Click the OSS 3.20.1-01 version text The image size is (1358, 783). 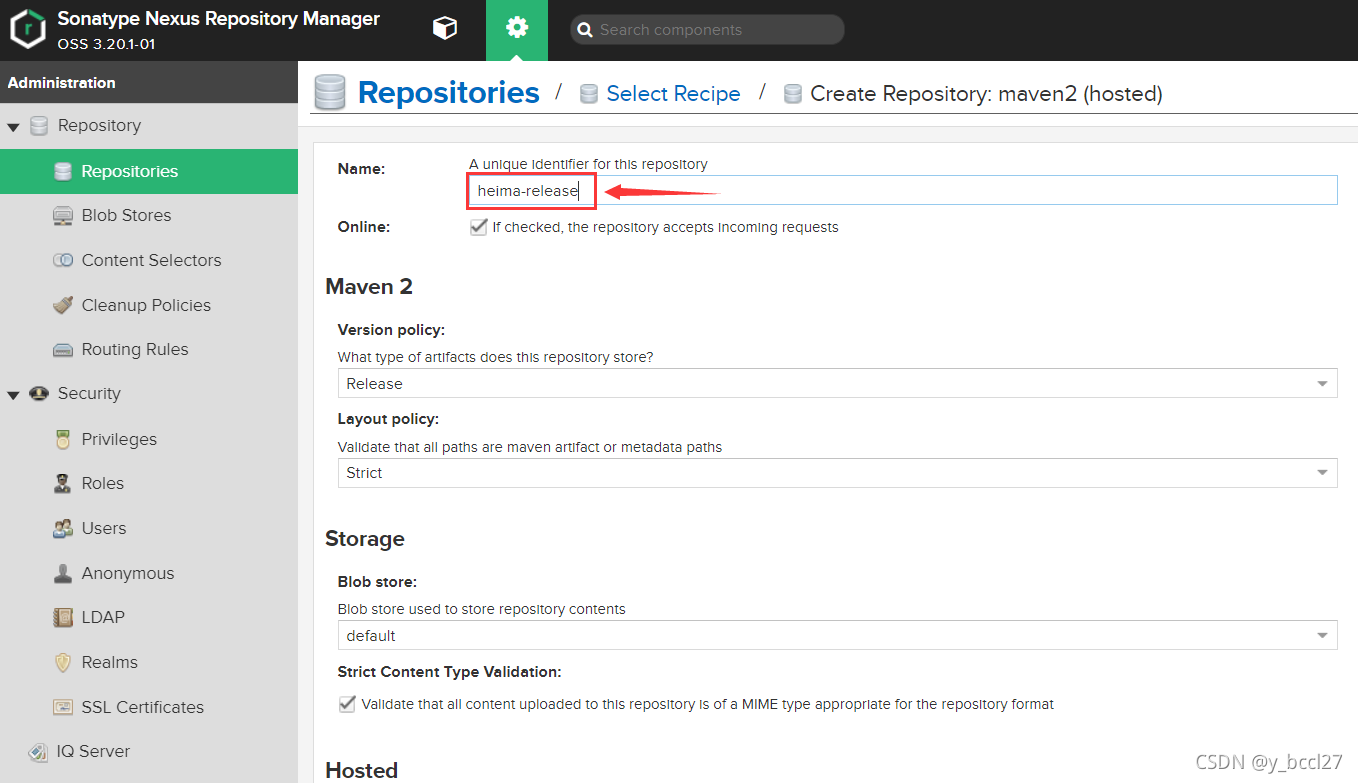106,44
